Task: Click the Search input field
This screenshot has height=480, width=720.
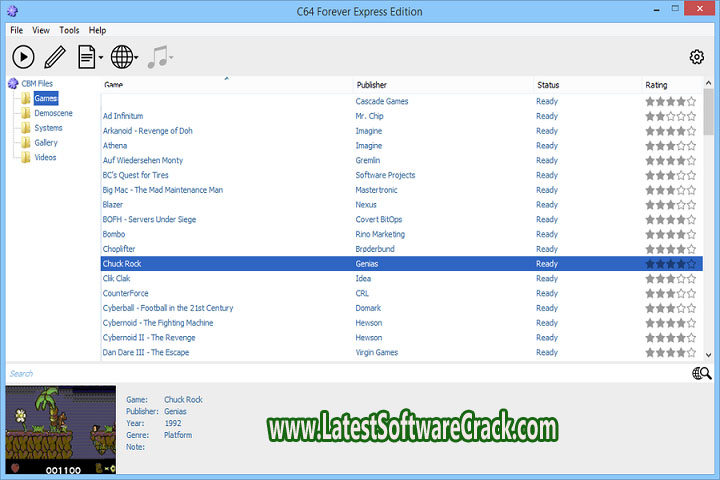Action: tap(347, 373)
